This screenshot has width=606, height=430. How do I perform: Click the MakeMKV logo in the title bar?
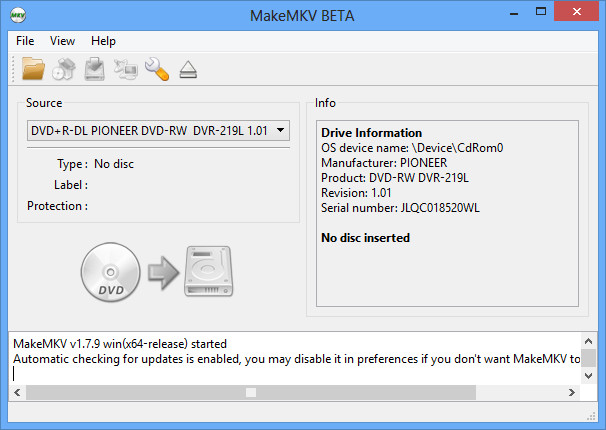click(x=18, y=15)
